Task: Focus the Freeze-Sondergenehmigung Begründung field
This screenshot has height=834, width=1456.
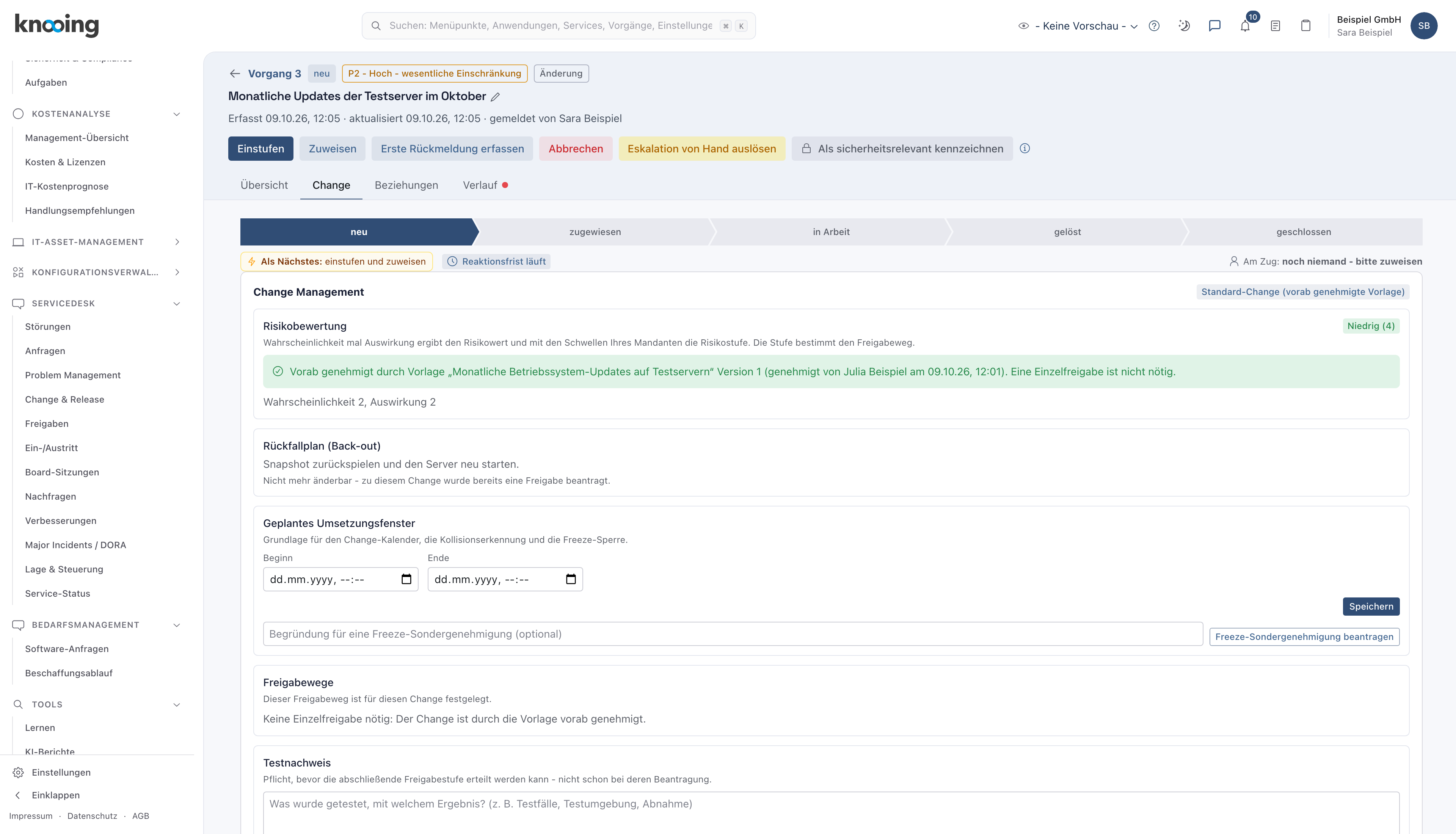Action: click(x=733, y=634)
